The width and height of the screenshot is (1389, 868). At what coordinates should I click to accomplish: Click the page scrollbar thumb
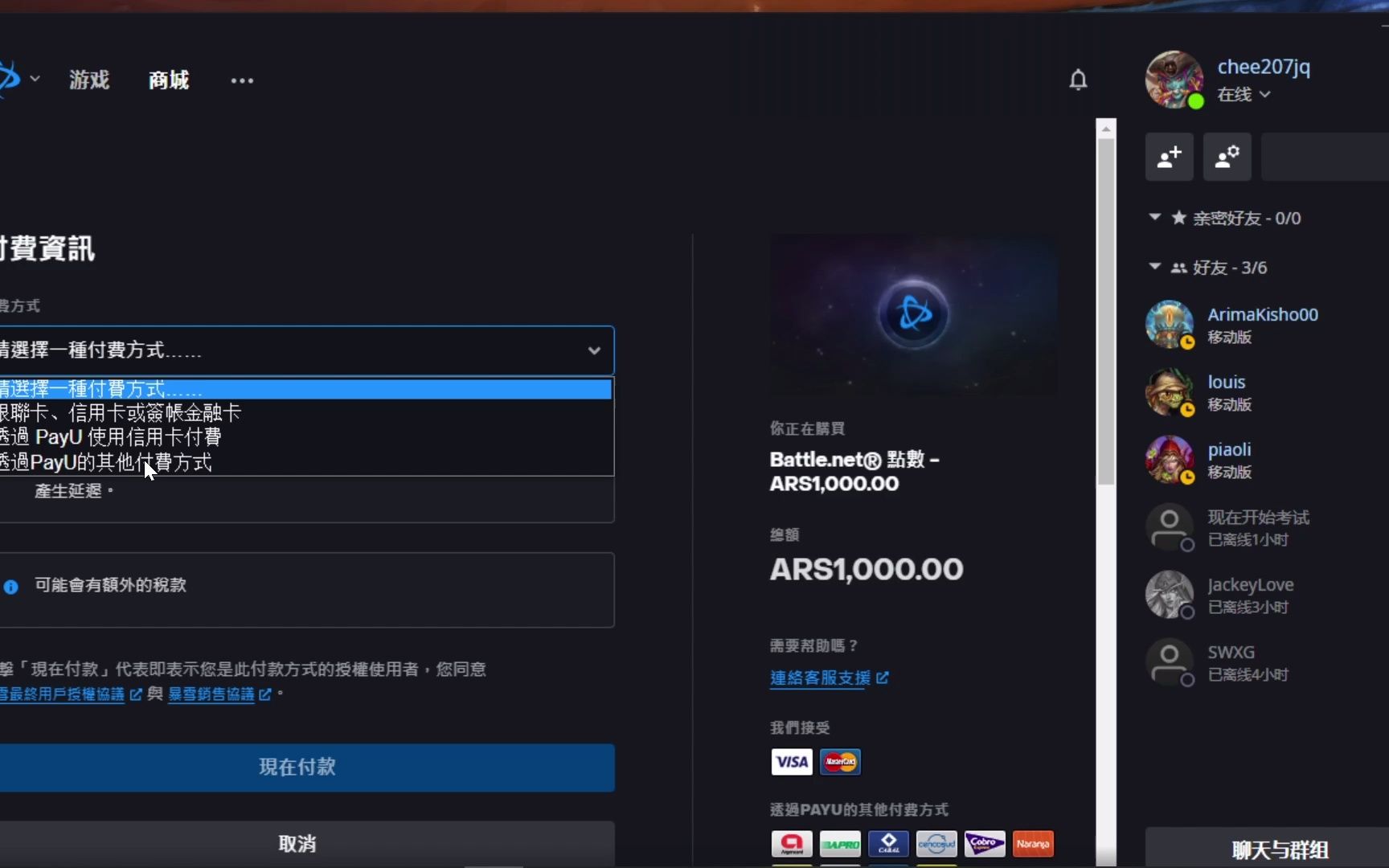(x=1106, y=312)
